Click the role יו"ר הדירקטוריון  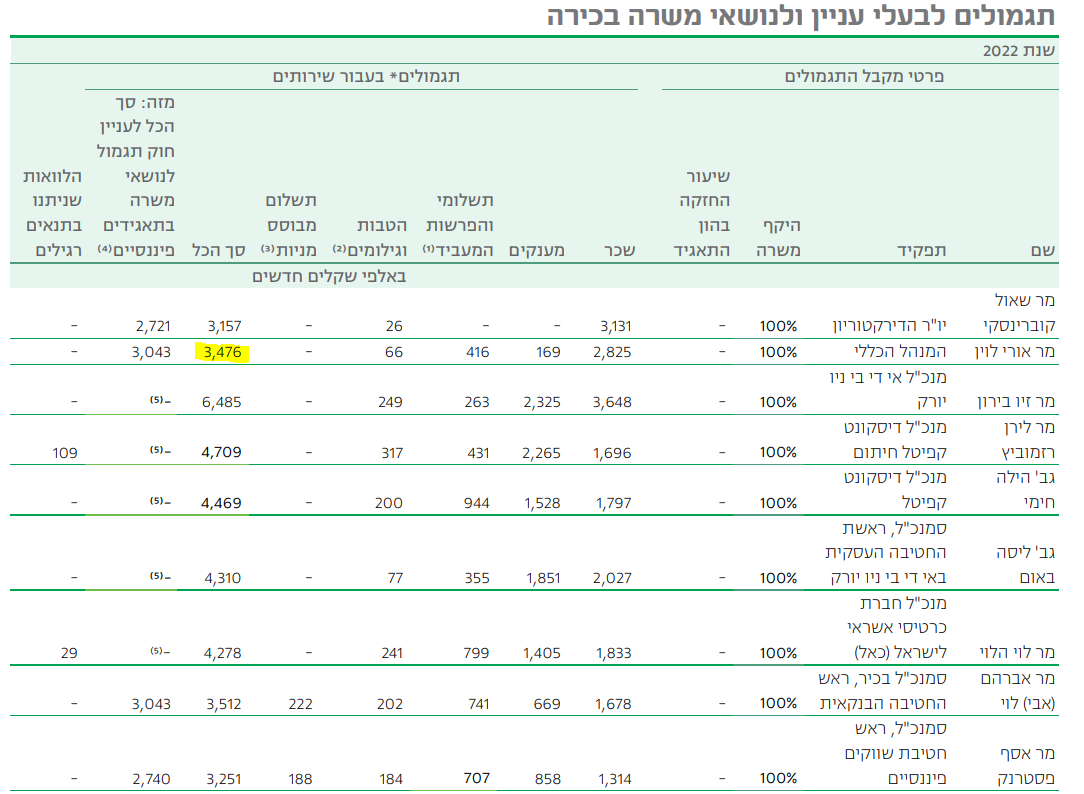pyautogui.click(x=889, y=326)
